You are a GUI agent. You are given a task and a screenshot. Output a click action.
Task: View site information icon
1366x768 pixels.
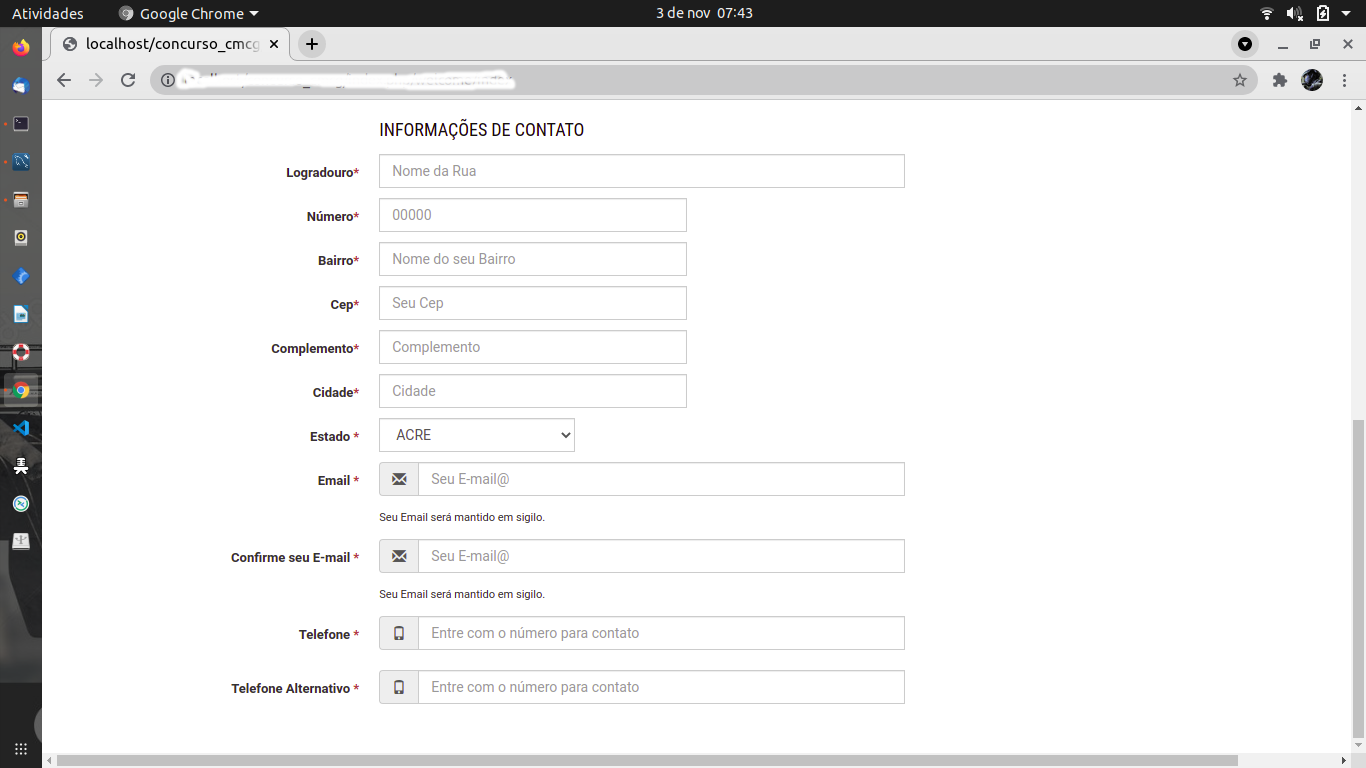(x=167, y=80)
